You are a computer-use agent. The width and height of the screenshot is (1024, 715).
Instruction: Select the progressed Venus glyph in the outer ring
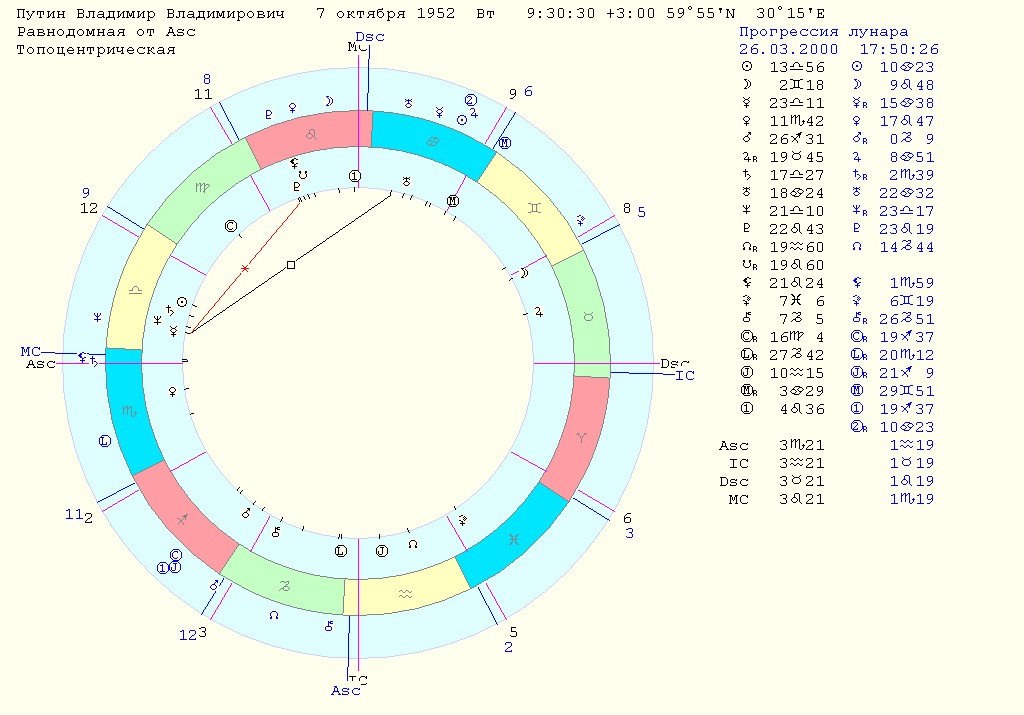(x=293, y=108)
